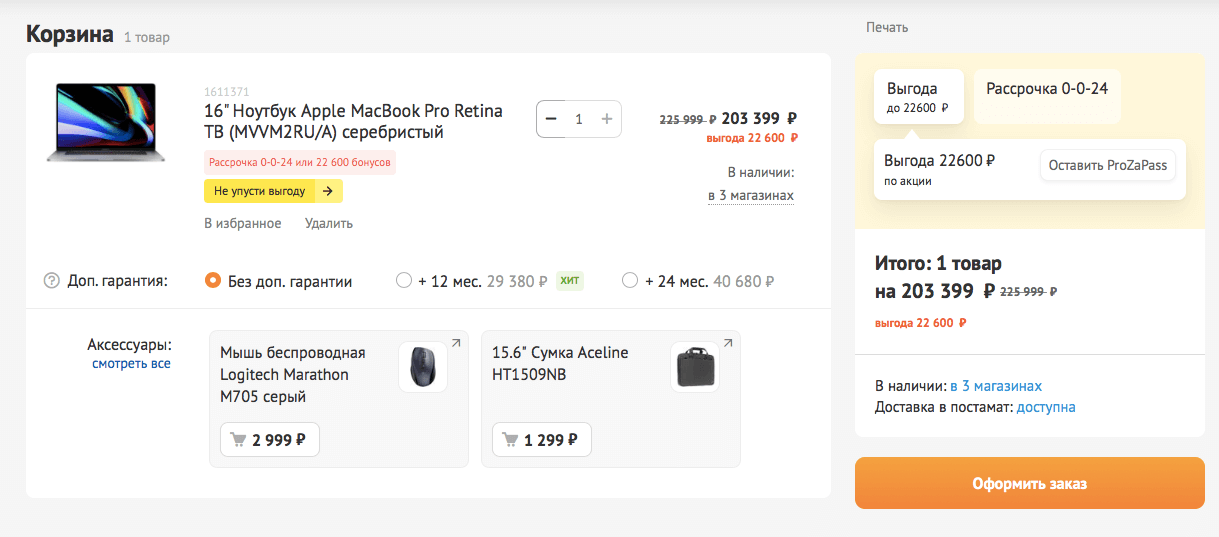Click the Aceline bag thumbnail image

[x=695, y=367]
